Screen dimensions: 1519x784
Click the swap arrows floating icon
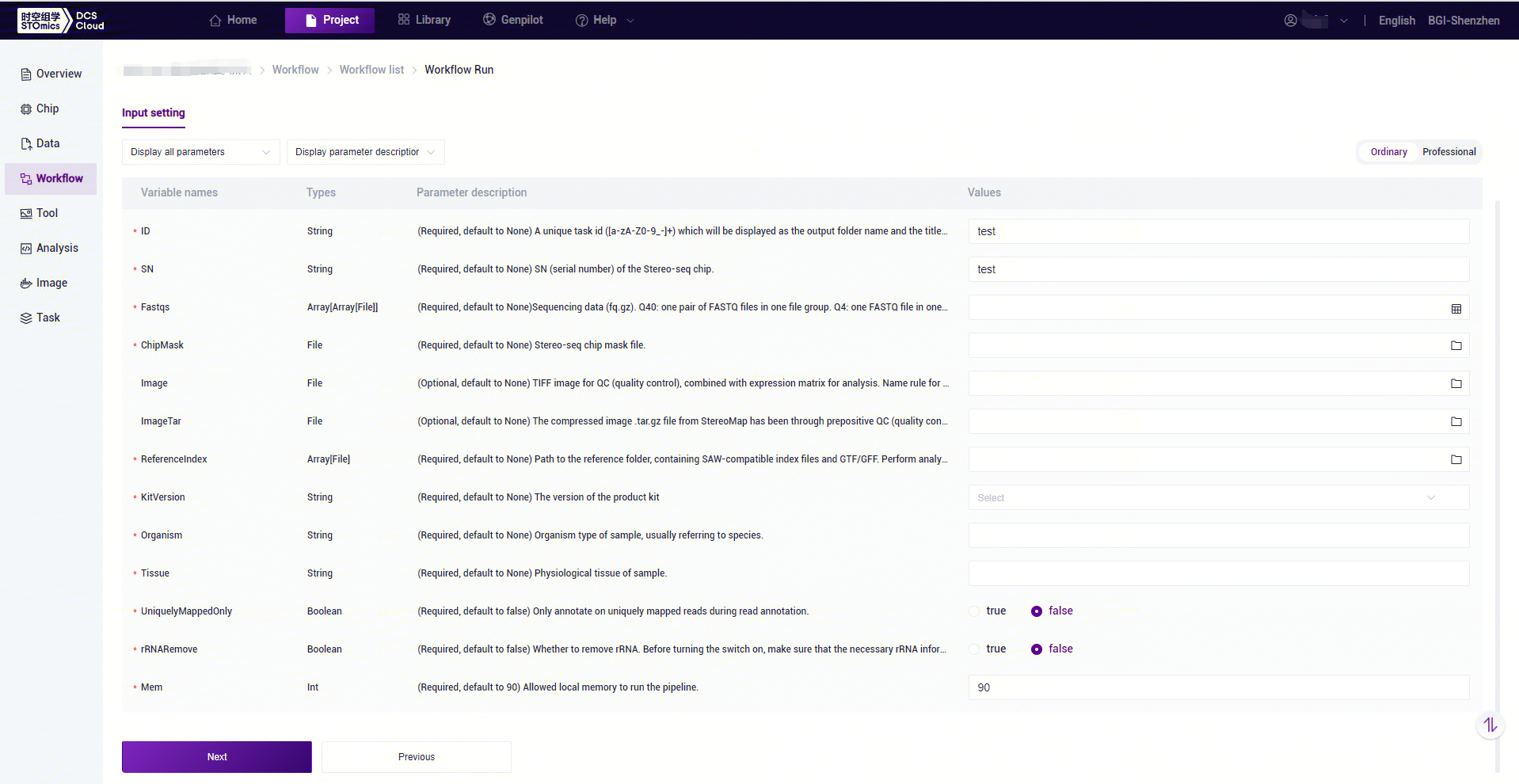coord(1490,725)
